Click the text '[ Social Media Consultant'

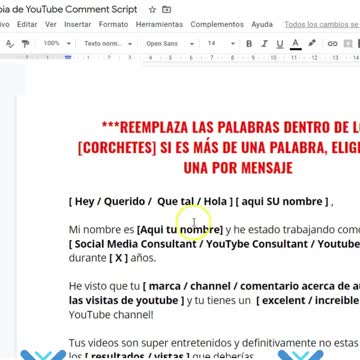click(x=133, y=244)
